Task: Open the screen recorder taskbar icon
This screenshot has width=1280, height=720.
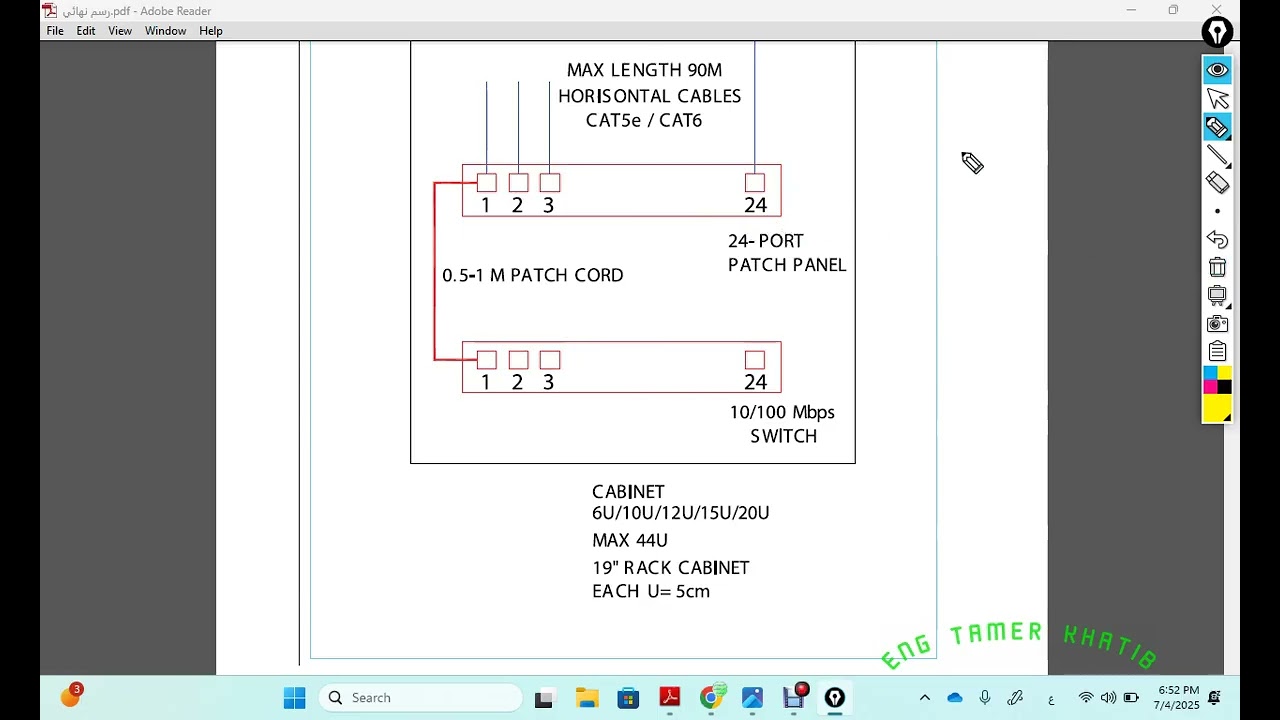Action: [x=794, y=698]
